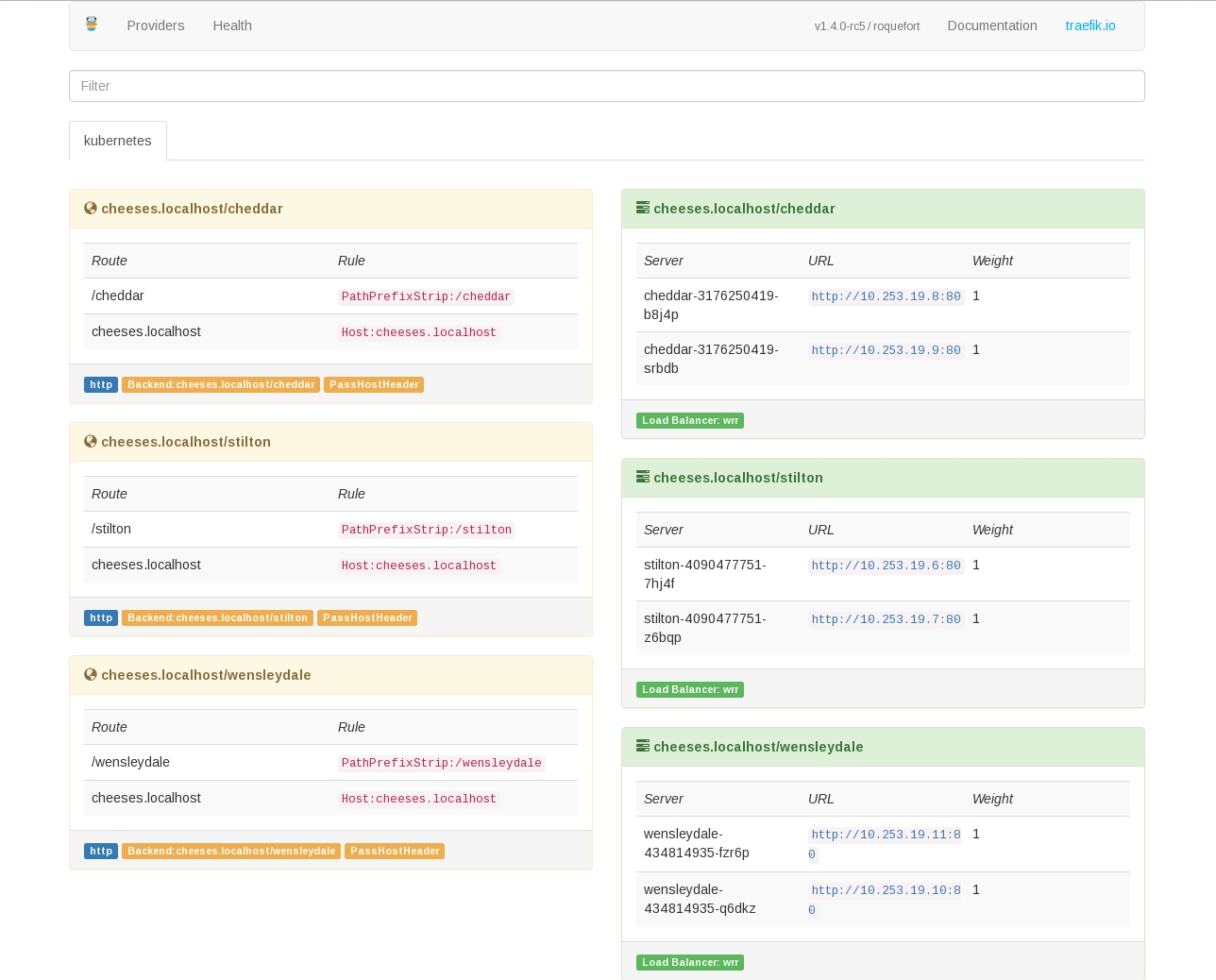Click http badge in cheddar frontend

(101, 385)
